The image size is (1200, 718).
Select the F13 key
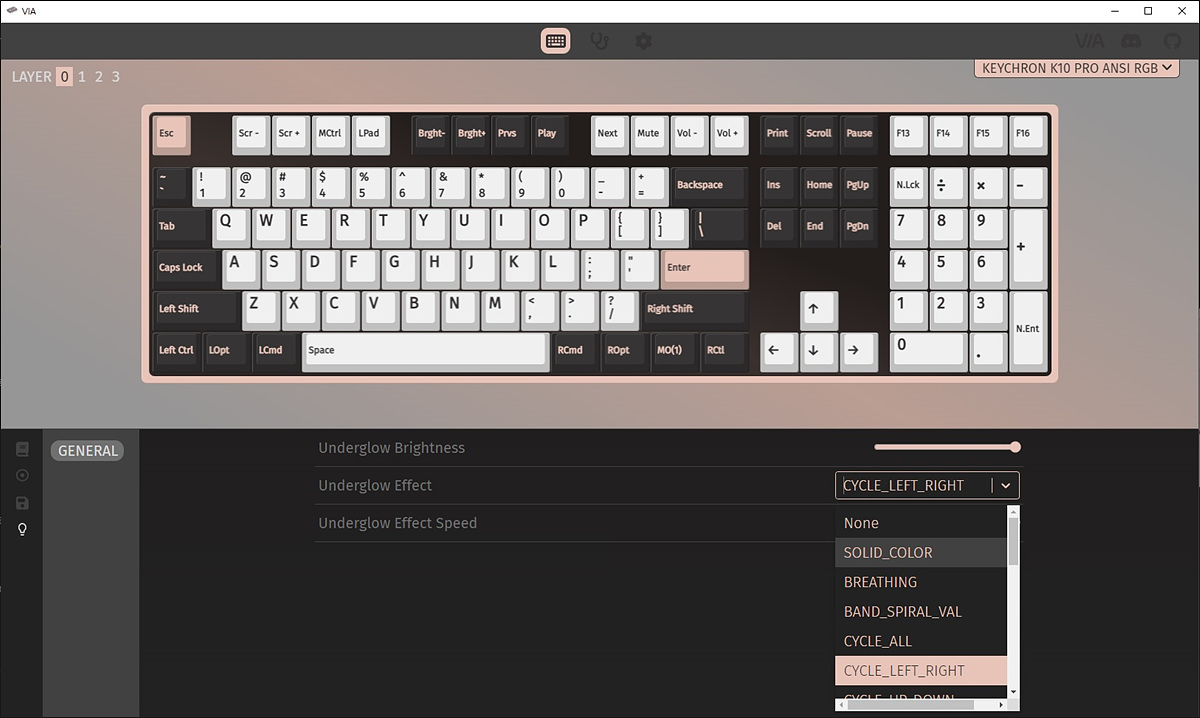pyautogui.click(x=908, y=135)
